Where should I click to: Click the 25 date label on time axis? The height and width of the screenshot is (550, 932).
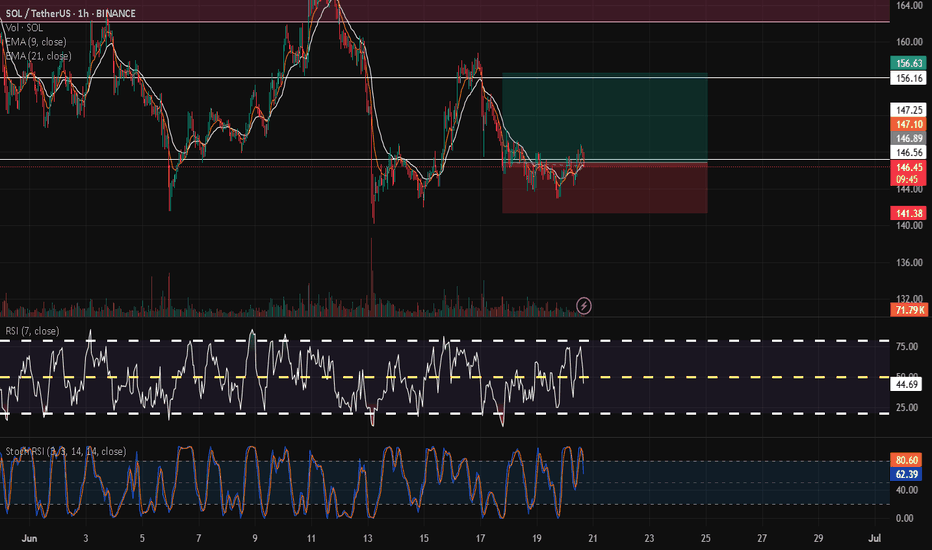[x=706, y=538]
